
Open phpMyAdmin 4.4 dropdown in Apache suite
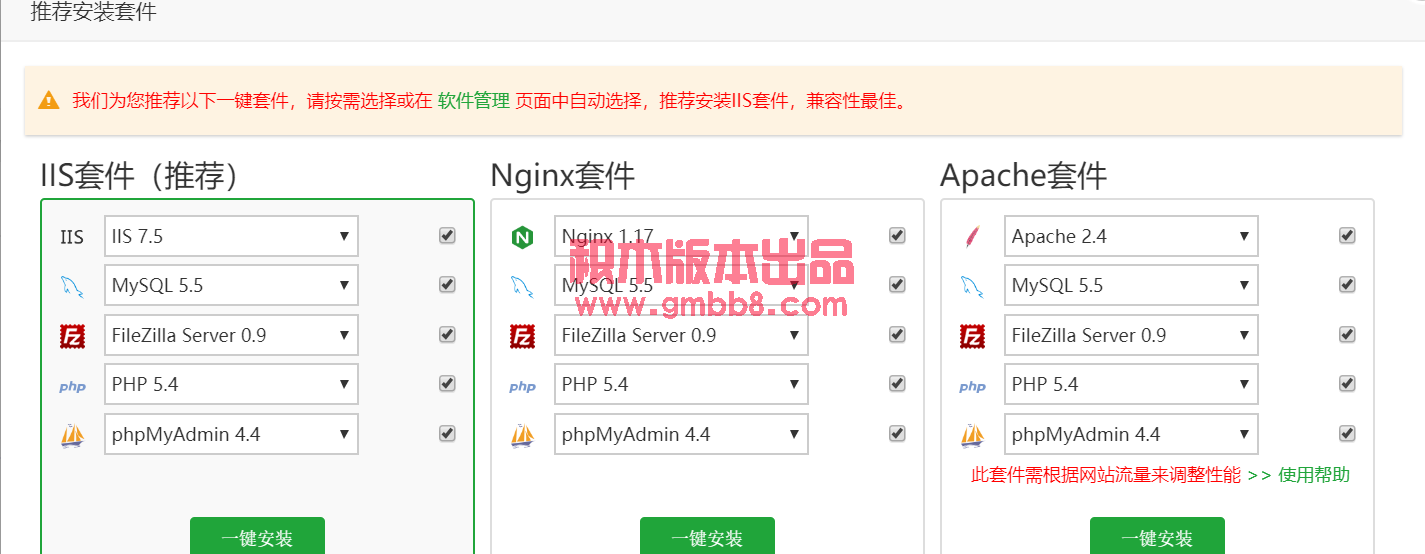[1131, 434]
